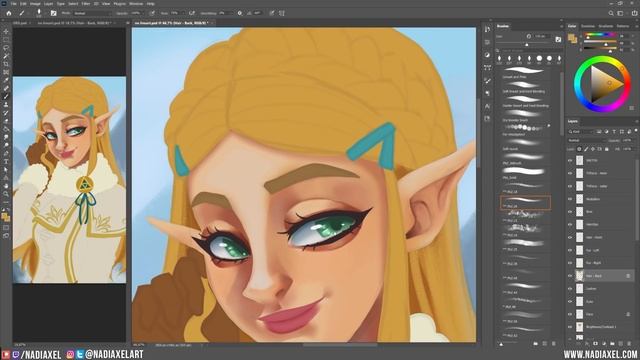Screen dimensions: 640x360
Task: Open the layer filter Kind dropdown
Action: click(x=581, y=131)
